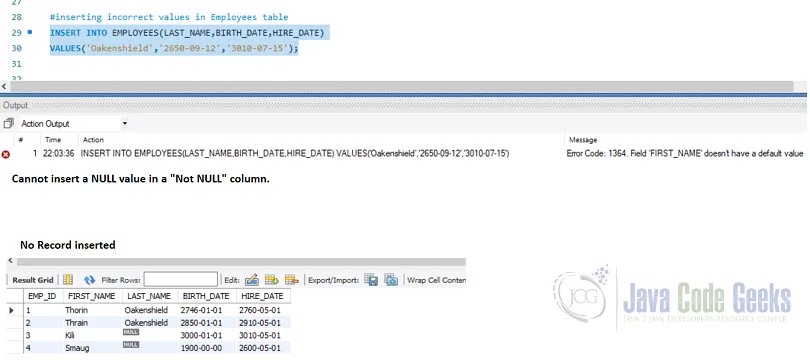Click the Action column header in output
Screen dimensions: 810x363
click(x=94, y=140)
